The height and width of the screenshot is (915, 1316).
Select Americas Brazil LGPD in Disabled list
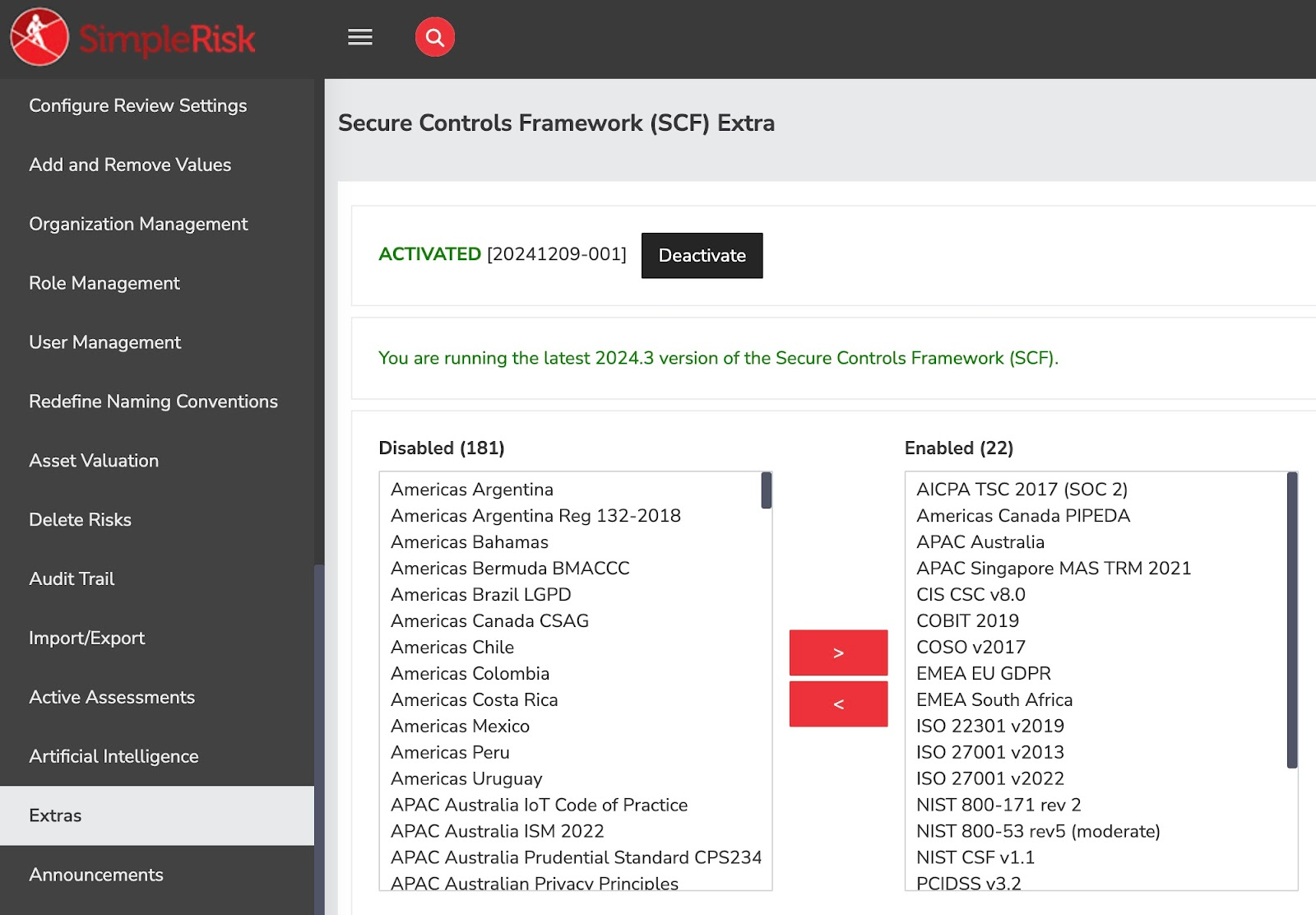480,594
